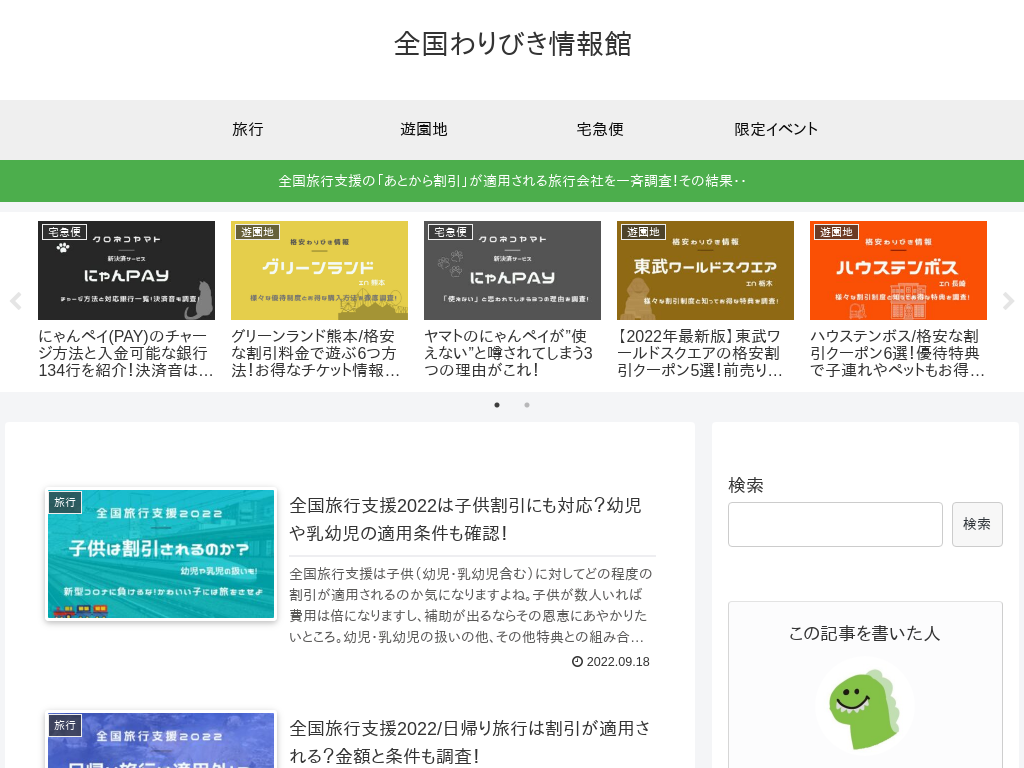
Task: Click the 遊園地 tag on ハウステンボス card
Action: pyautogui.click(x=836, y=232)
